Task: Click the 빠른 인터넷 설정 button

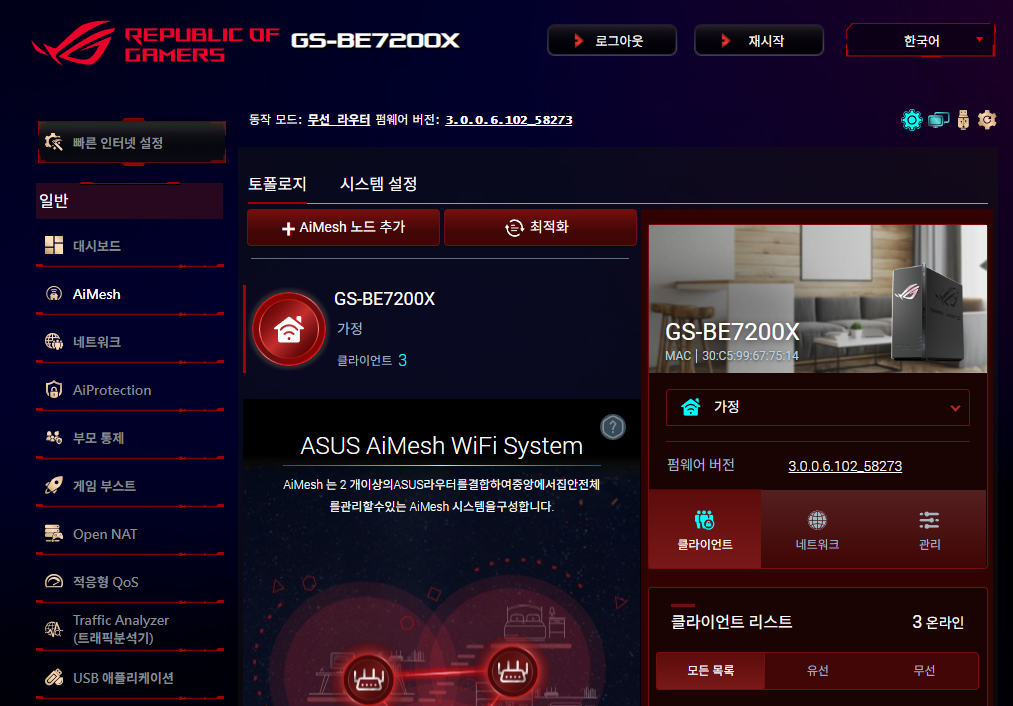Action: [132, 142]
